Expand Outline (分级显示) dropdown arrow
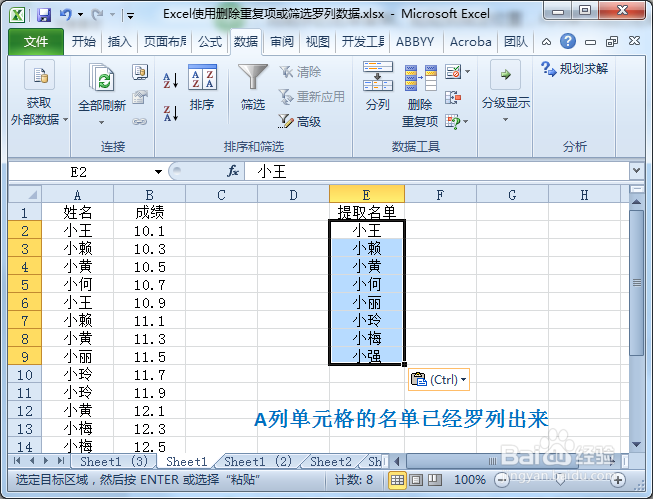 (506, 120)
